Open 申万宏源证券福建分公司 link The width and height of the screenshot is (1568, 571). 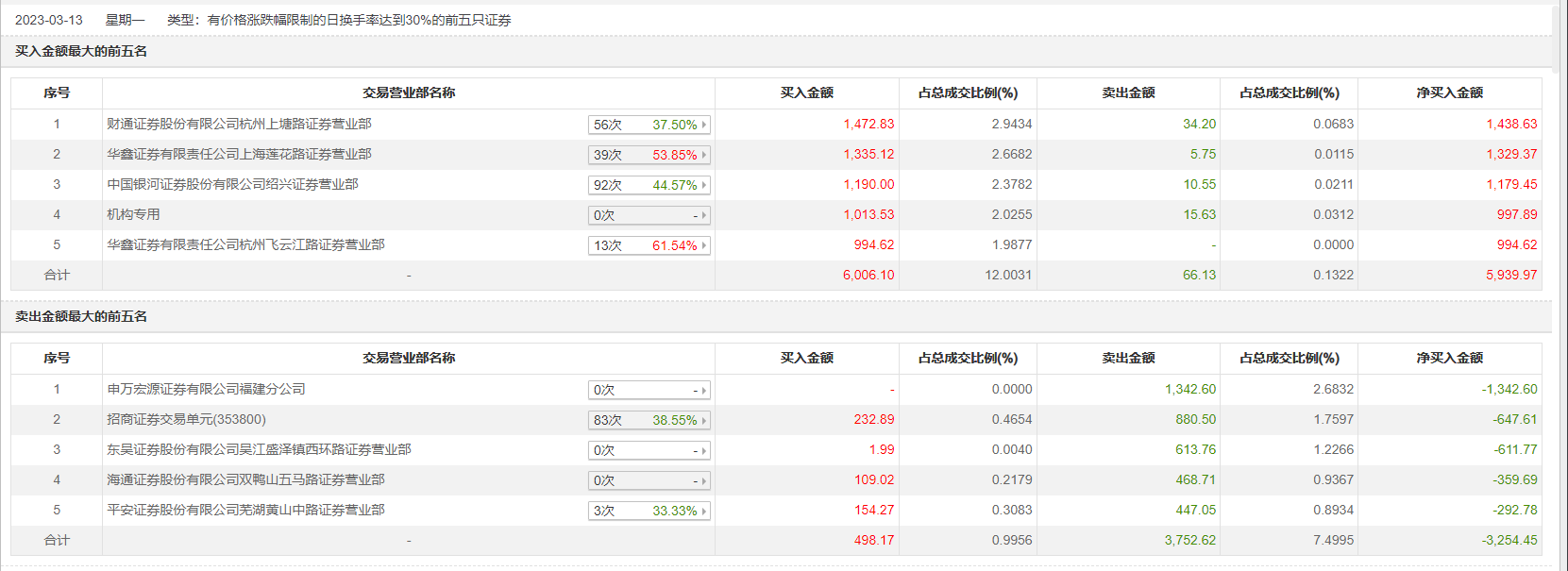pos(206,389)
